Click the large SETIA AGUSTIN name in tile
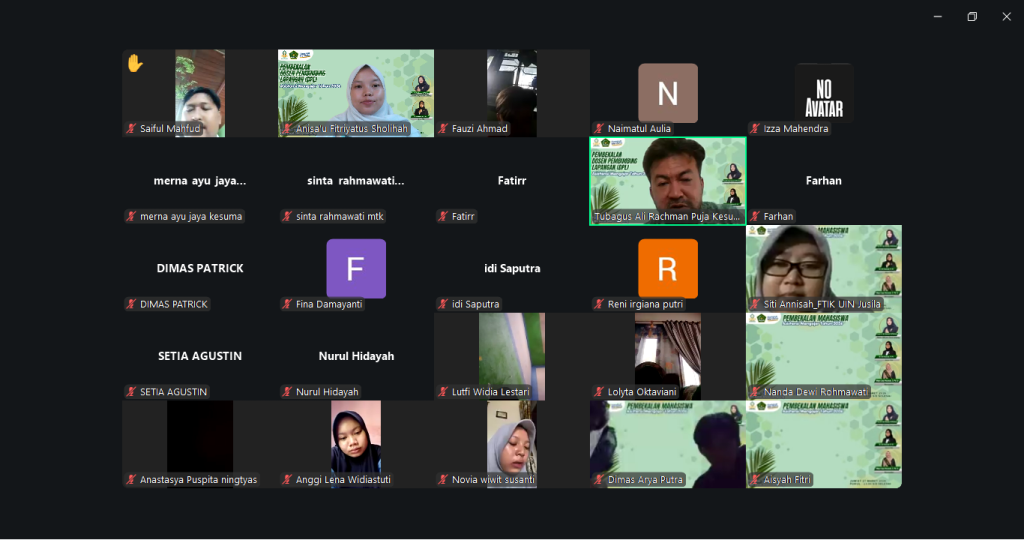The height and width of the screenshot is (540, 1024). point(199,356)
